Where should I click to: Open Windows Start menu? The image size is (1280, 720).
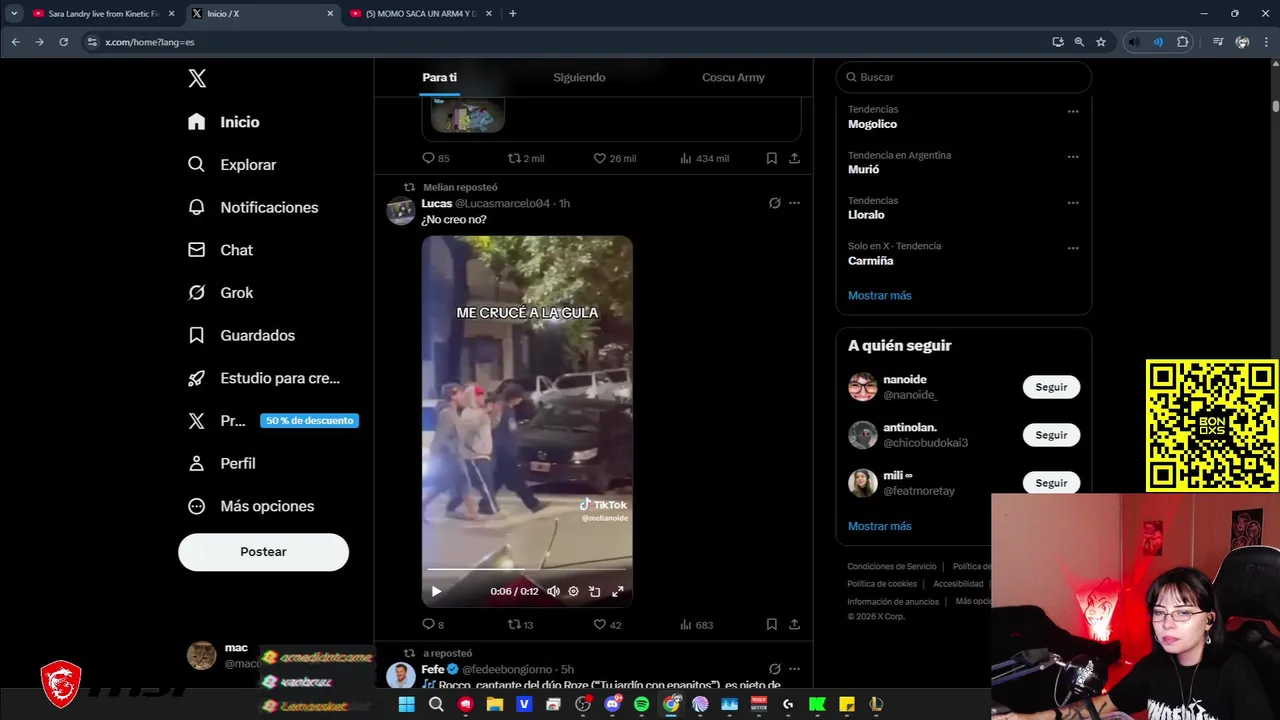point(406,704)
